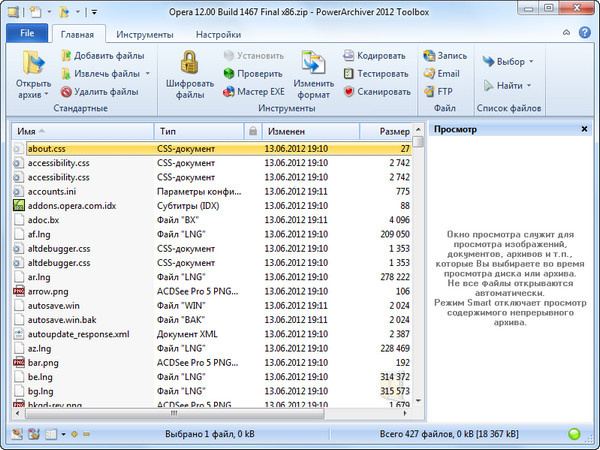
Task: Sort by the Изменен column header
Action: coord(310,131)
